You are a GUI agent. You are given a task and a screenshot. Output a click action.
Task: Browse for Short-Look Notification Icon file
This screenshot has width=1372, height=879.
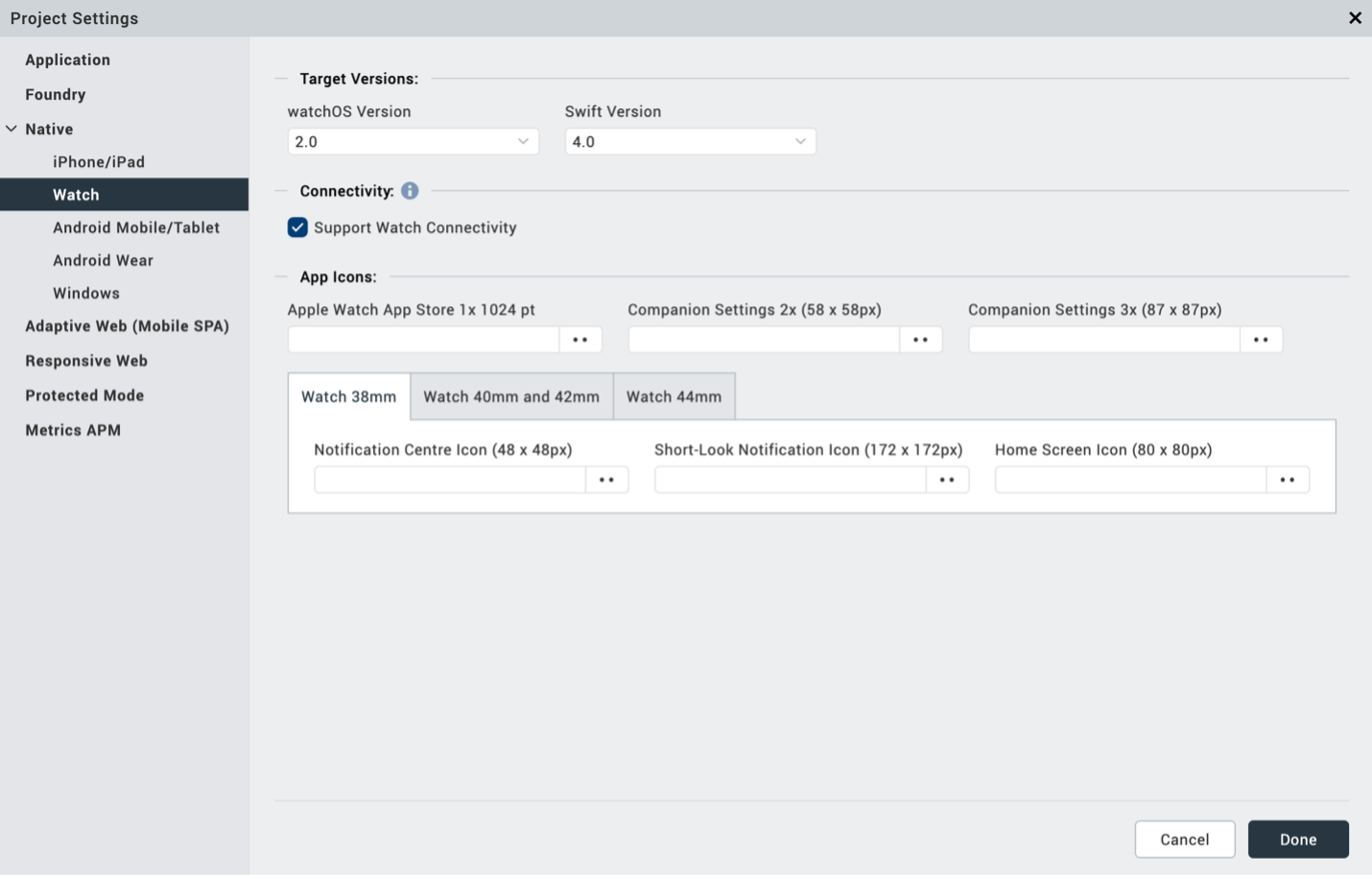(x=947, y=480)
